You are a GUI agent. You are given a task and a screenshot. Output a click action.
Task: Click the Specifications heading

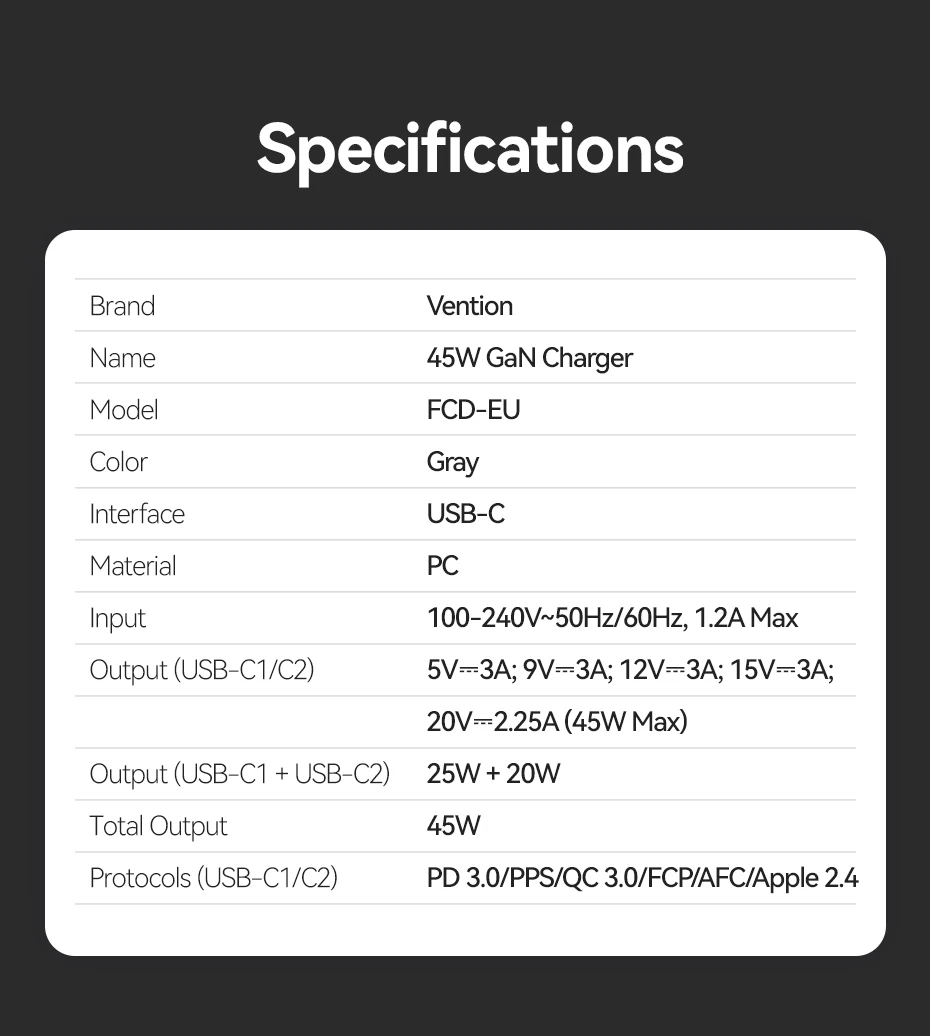(x=470, y=149)
